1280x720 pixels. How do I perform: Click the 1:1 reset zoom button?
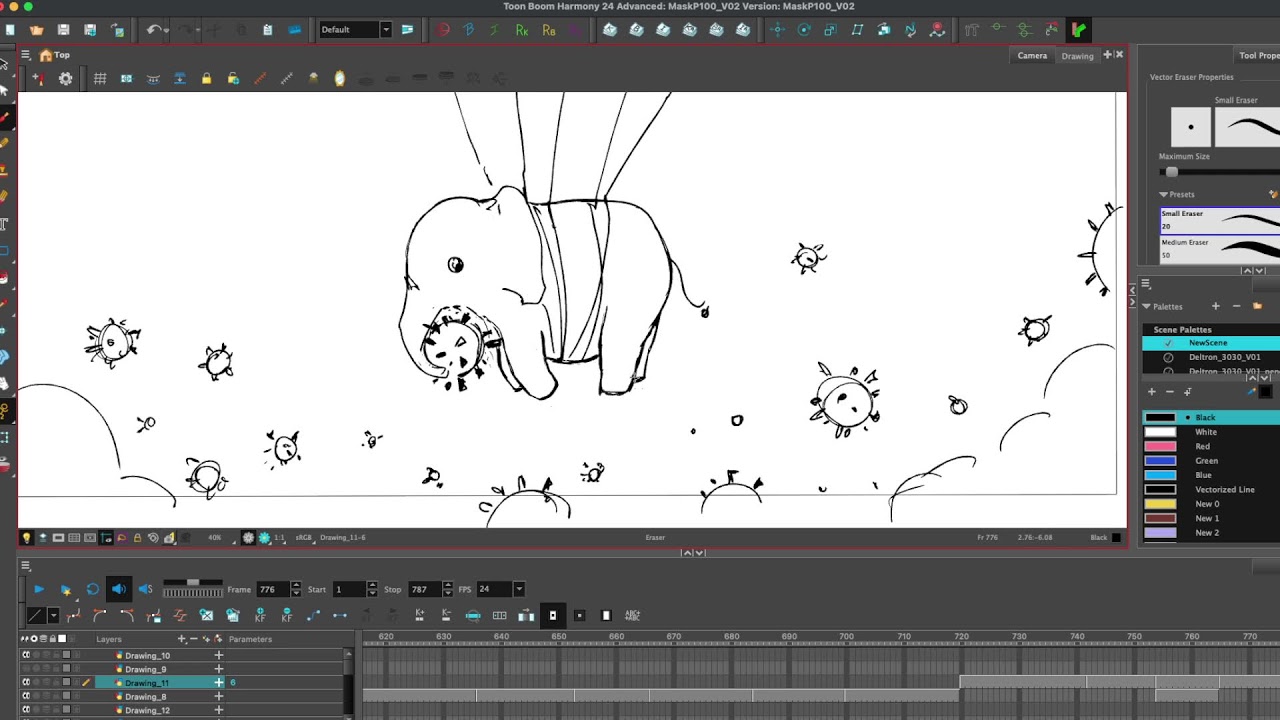279,538
